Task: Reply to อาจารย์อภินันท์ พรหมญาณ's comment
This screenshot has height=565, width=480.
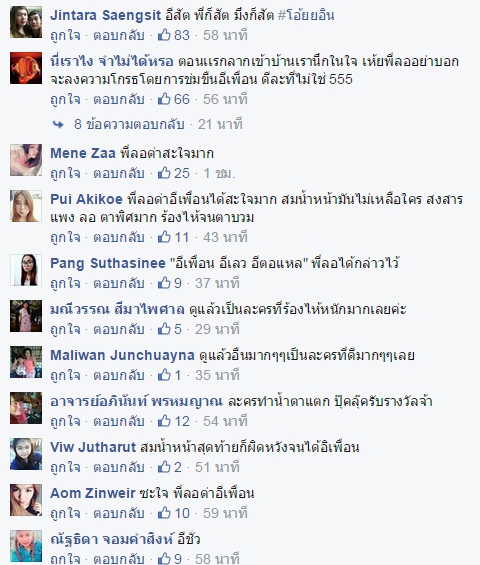Action: point(119,421)
